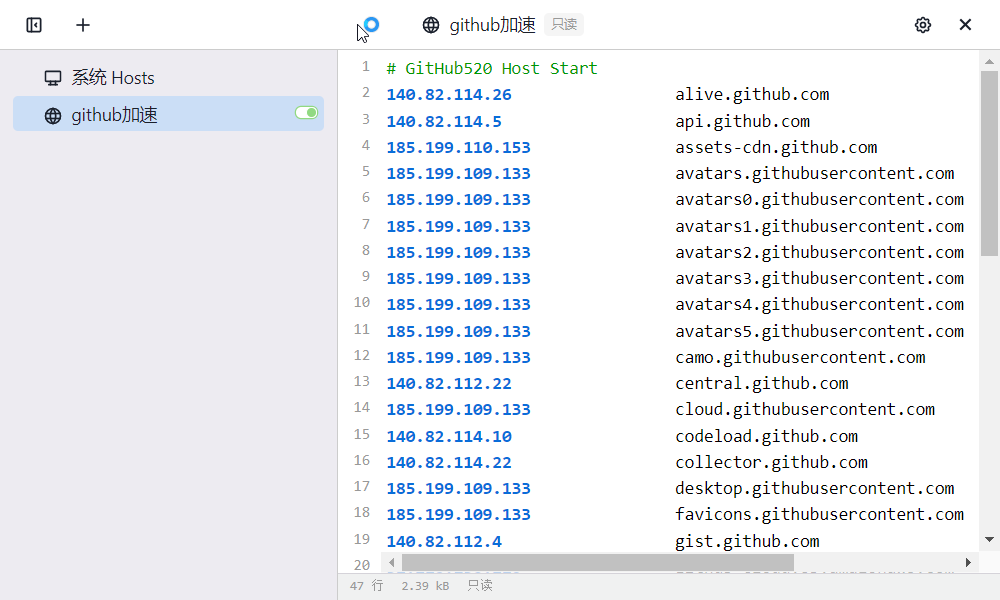Click the monitor icon of 系统 Hosts
1000x600 pixels.
coord(53,78)
